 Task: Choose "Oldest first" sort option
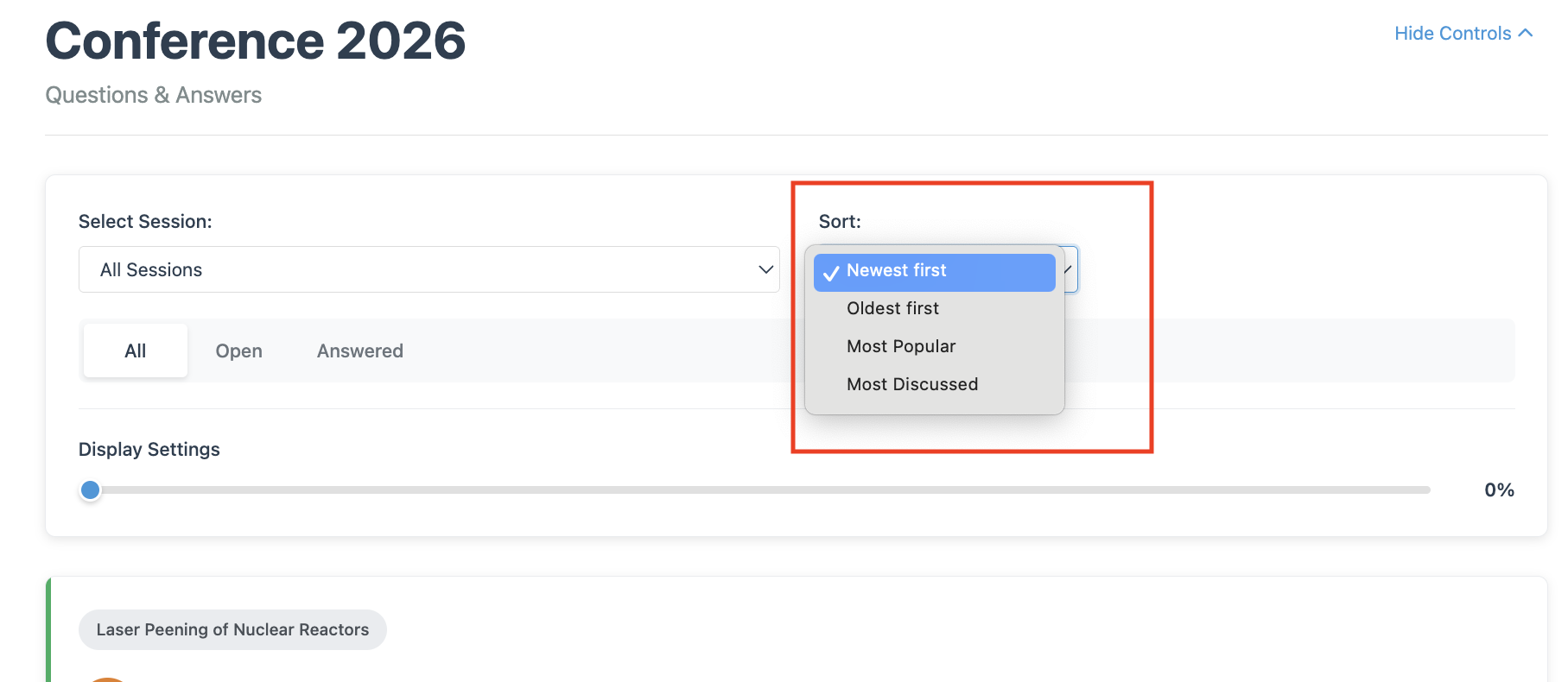click(892, 308)
